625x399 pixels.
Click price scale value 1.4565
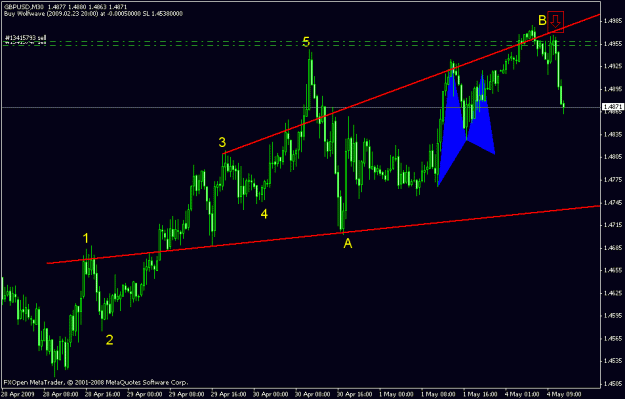(x=613, y=338)
